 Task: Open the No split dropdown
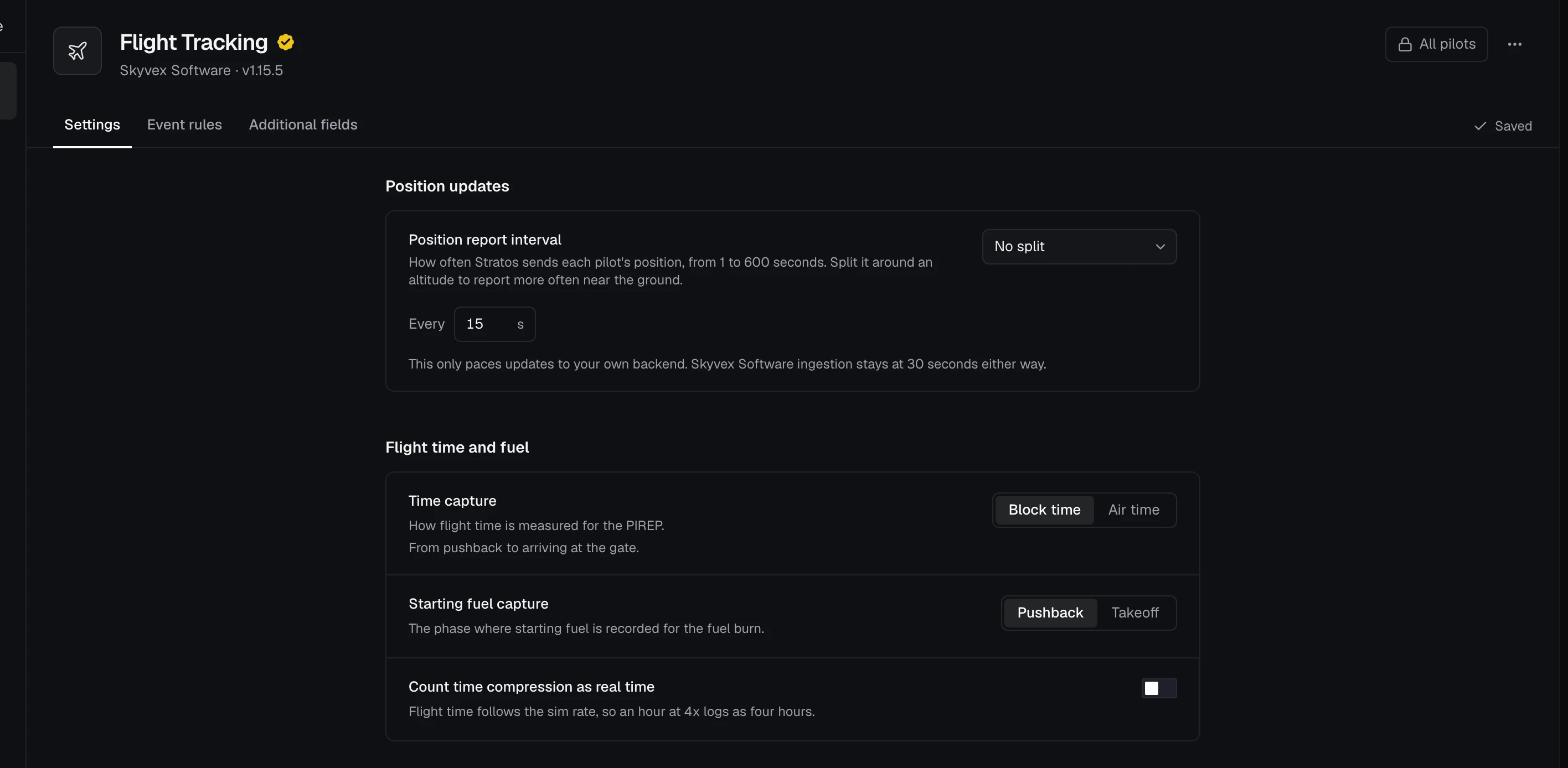click(x=1079, y=246)
